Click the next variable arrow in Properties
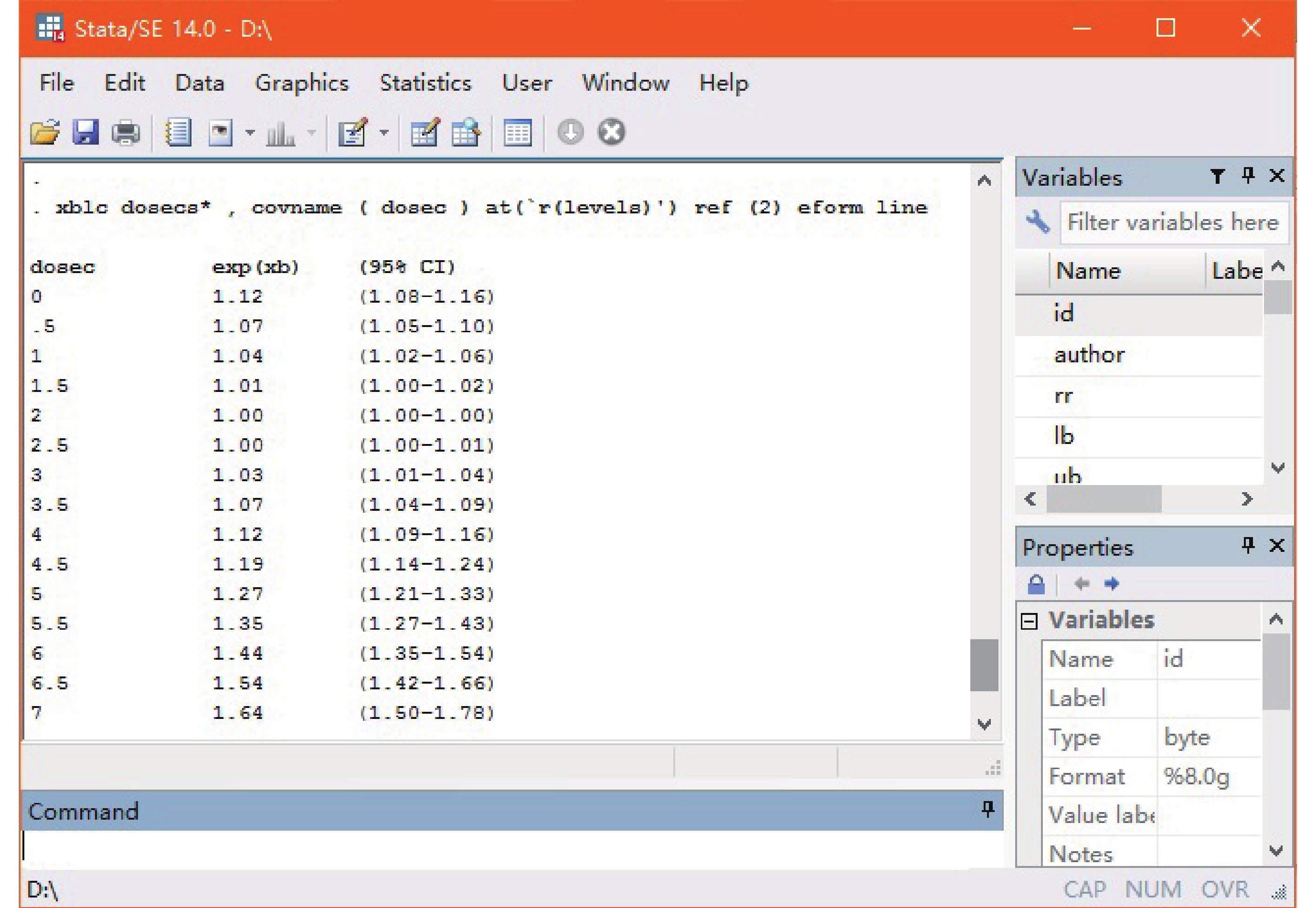The width and height of the screenshot is (1316, 908). (x=1111, y=584)
